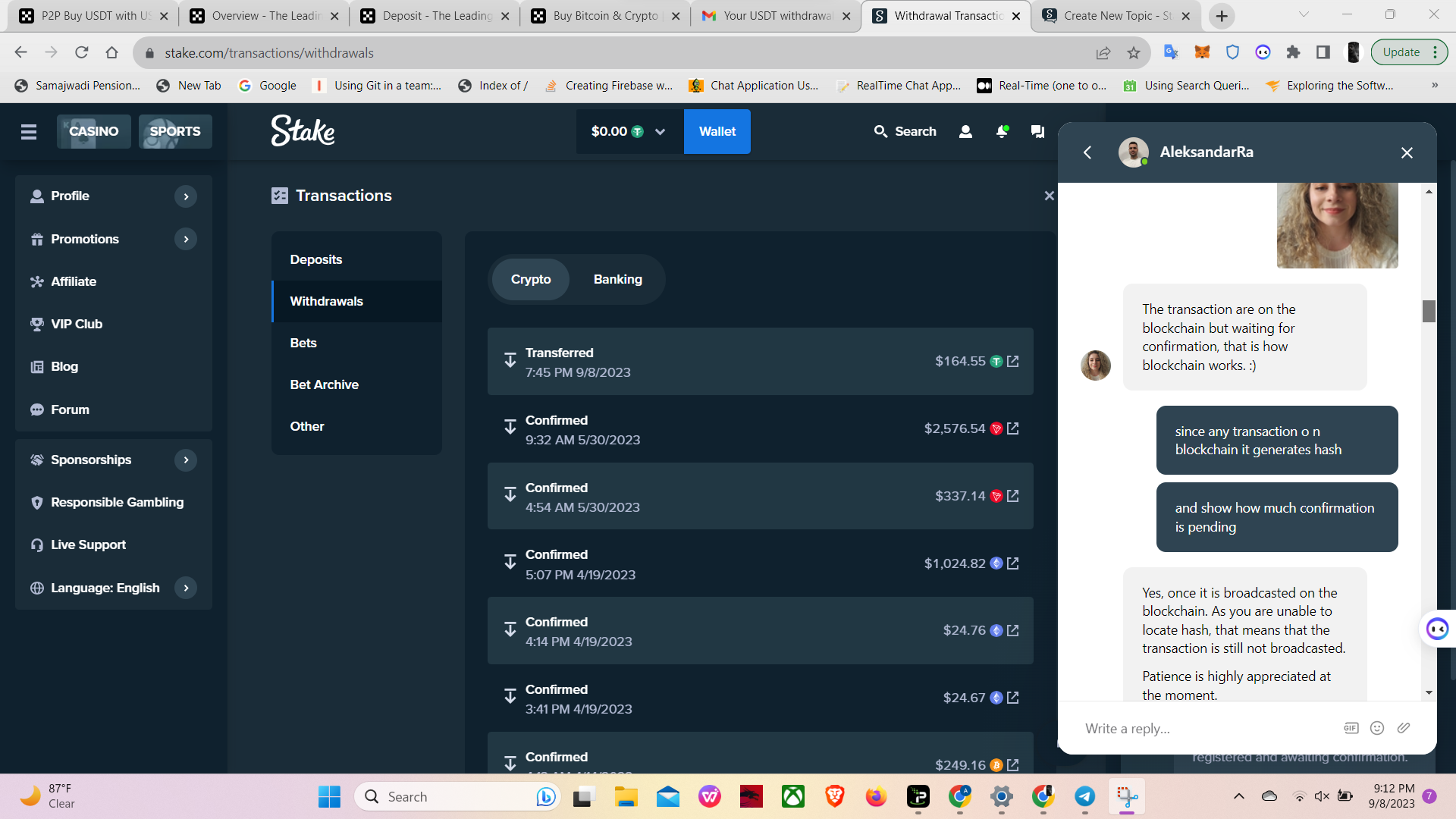The width and height of the screenshot is (1456, 819).
Task: Click the Search button in header
Action: (x=905, y=131)
